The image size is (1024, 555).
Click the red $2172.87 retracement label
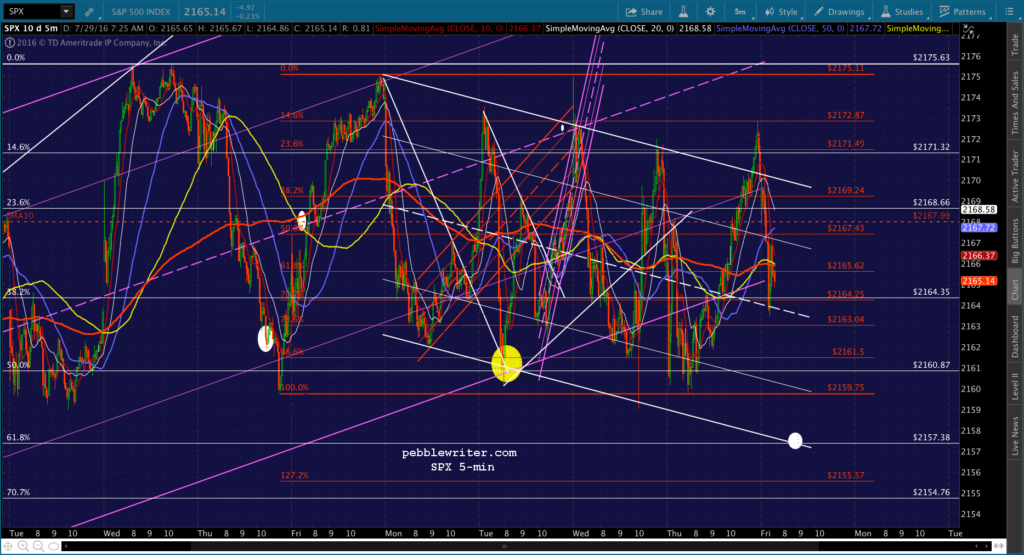pos(846,115)
